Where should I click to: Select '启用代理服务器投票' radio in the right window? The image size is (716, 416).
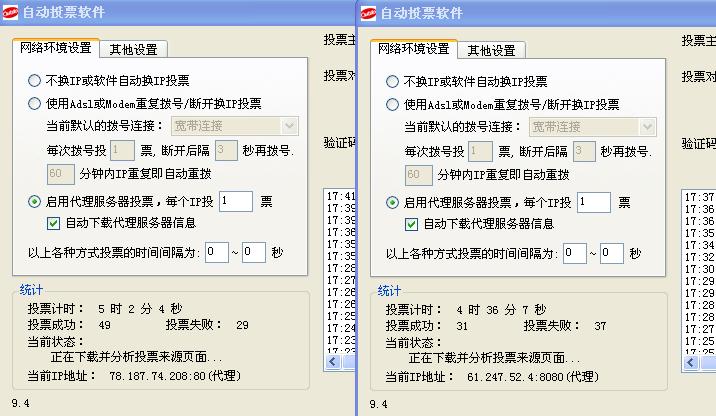click(392, 202)
